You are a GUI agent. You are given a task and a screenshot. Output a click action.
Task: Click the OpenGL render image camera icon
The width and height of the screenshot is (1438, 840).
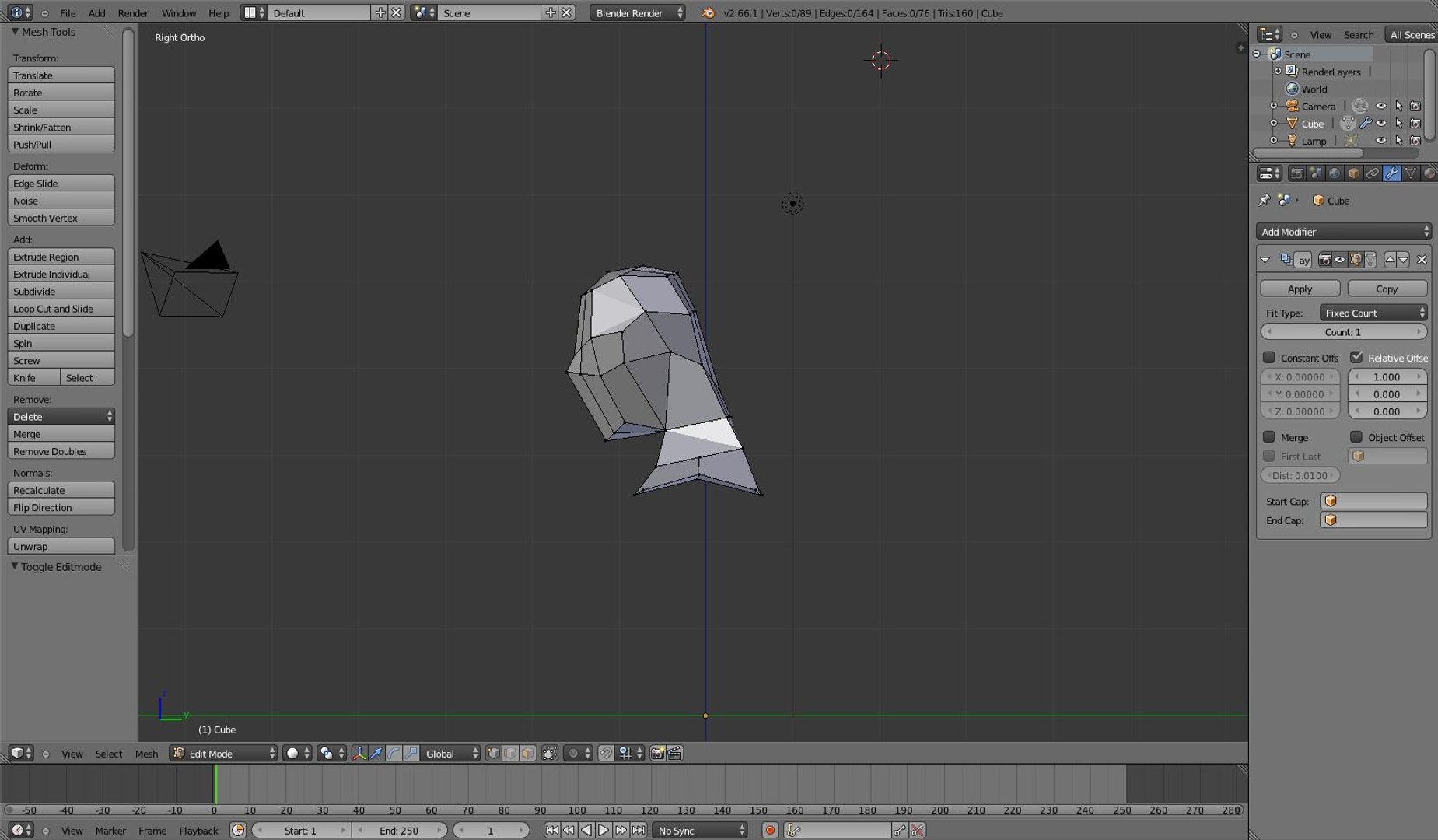[657, 753]
